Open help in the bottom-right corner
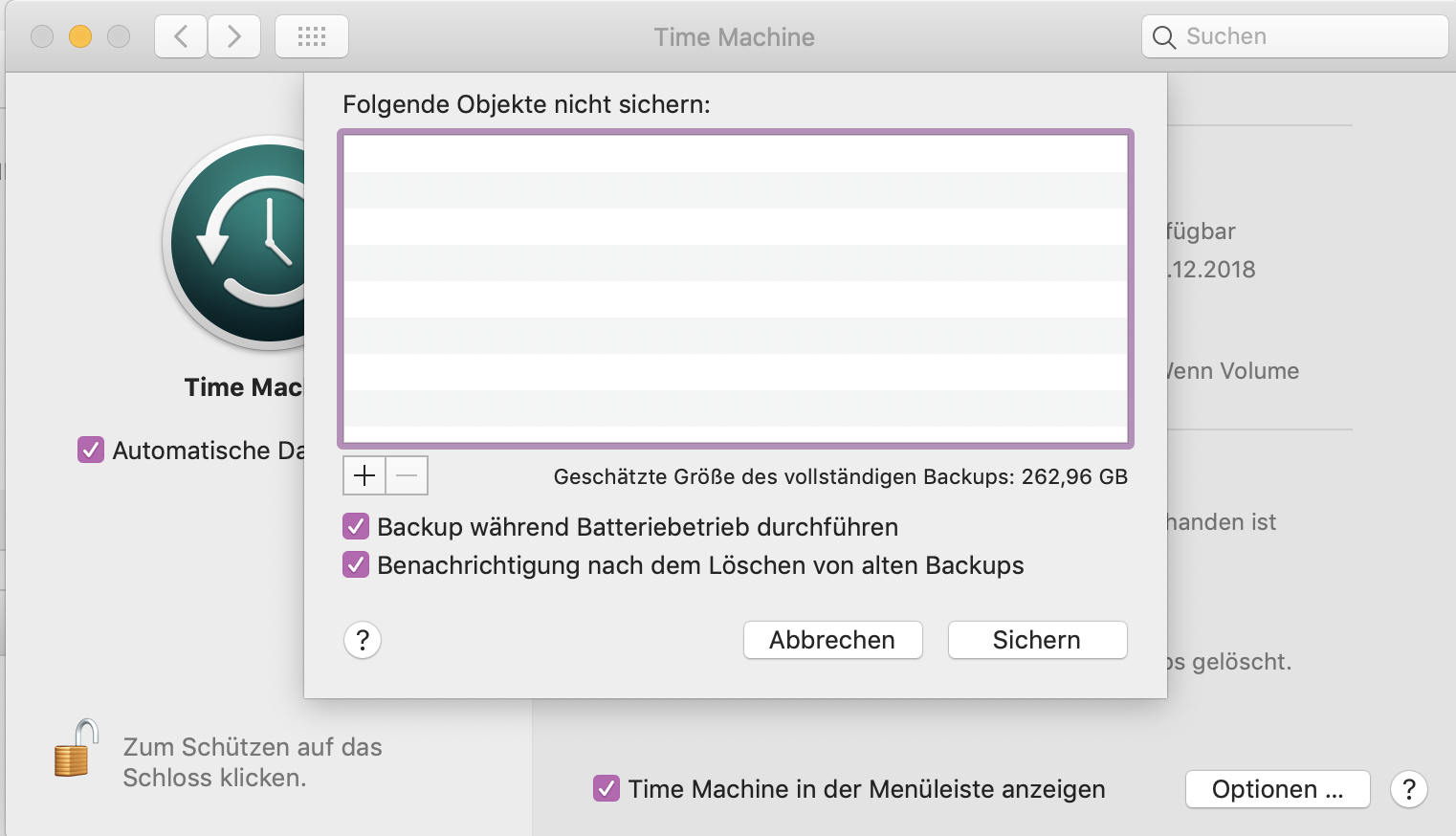1456x836 pixels. coord(1408,789)
